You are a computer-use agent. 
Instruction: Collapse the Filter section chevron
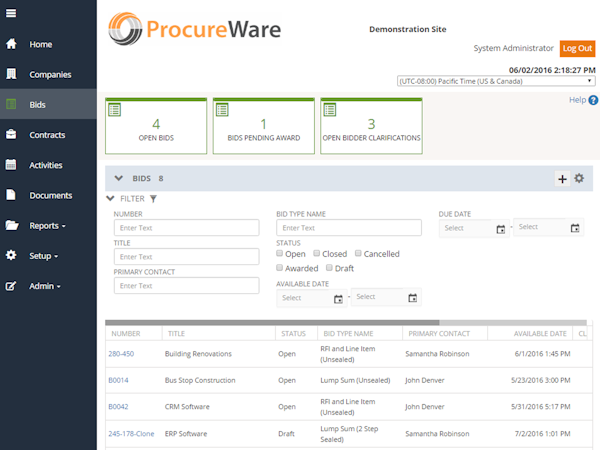pos(110,198)
